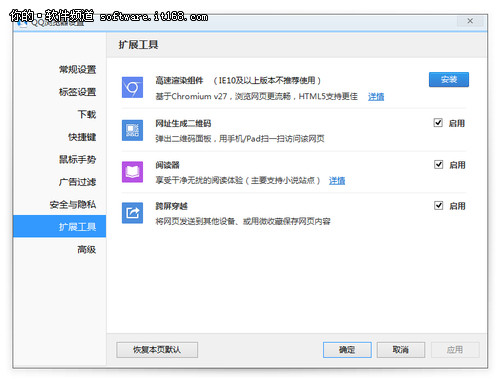Switch to 安全与隐私 section

(x=73, y=204)
